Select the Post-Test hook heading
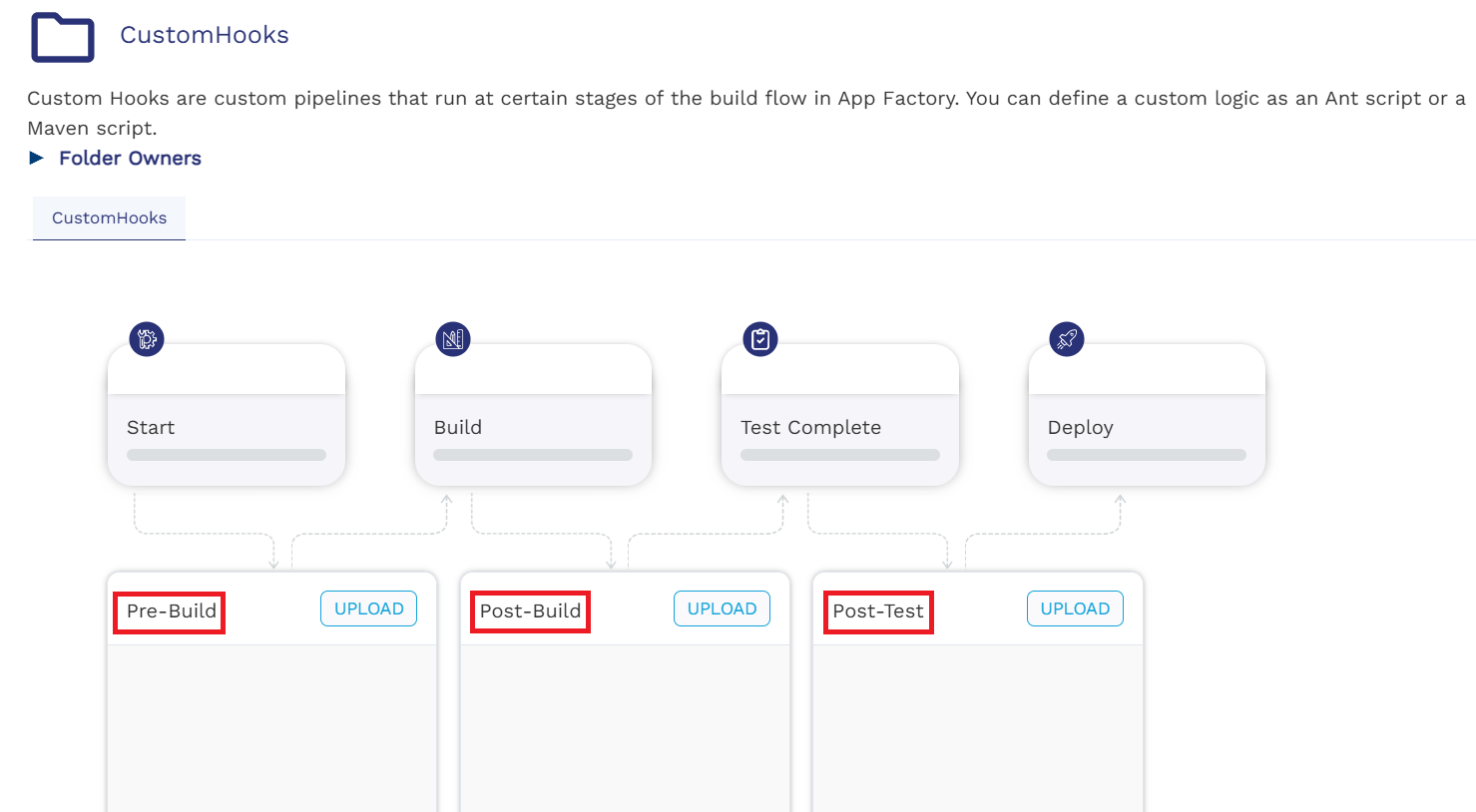Screen dimensions: 1476x812 point(878,611)
